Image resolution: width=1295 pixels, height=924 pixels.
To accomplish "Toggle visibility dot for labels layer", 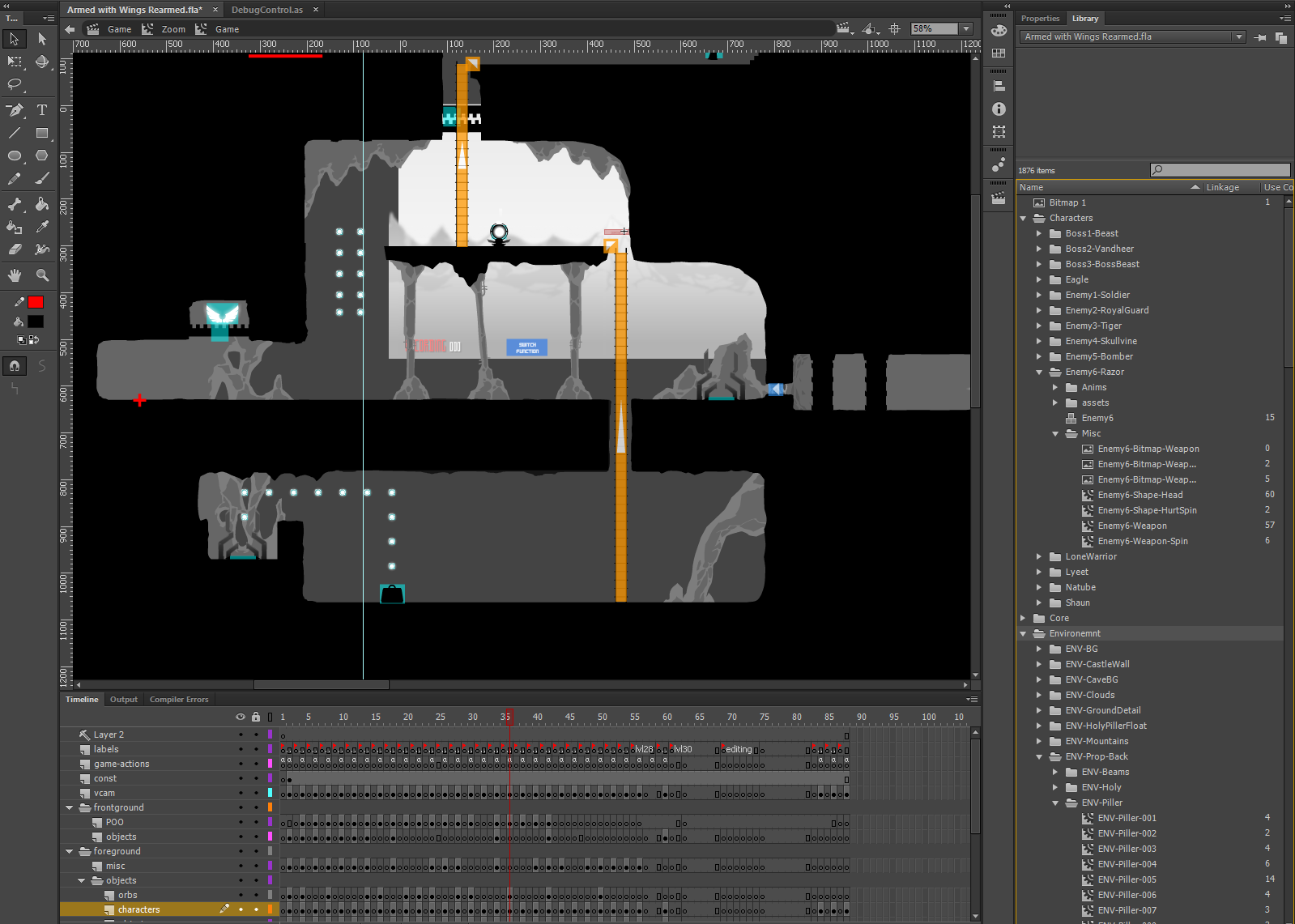I will pos(241,749).
